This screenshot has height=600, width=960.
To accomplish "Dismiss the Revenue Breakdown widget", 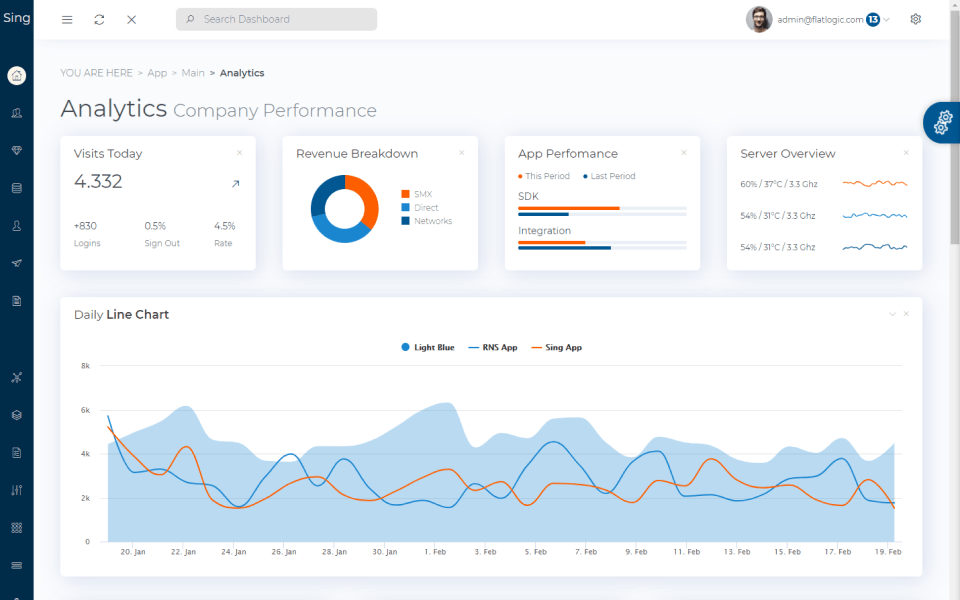I will [461, 152].
